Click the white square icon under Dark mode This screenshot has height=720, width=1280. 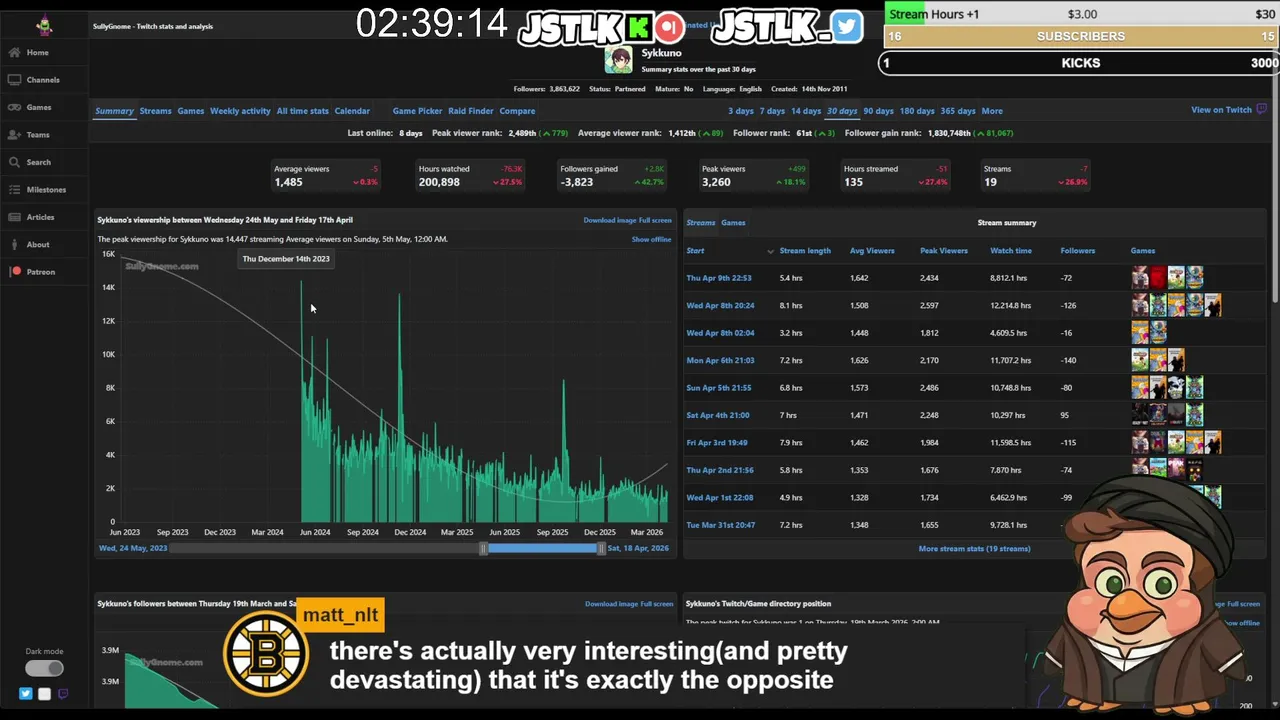[44, 694]
